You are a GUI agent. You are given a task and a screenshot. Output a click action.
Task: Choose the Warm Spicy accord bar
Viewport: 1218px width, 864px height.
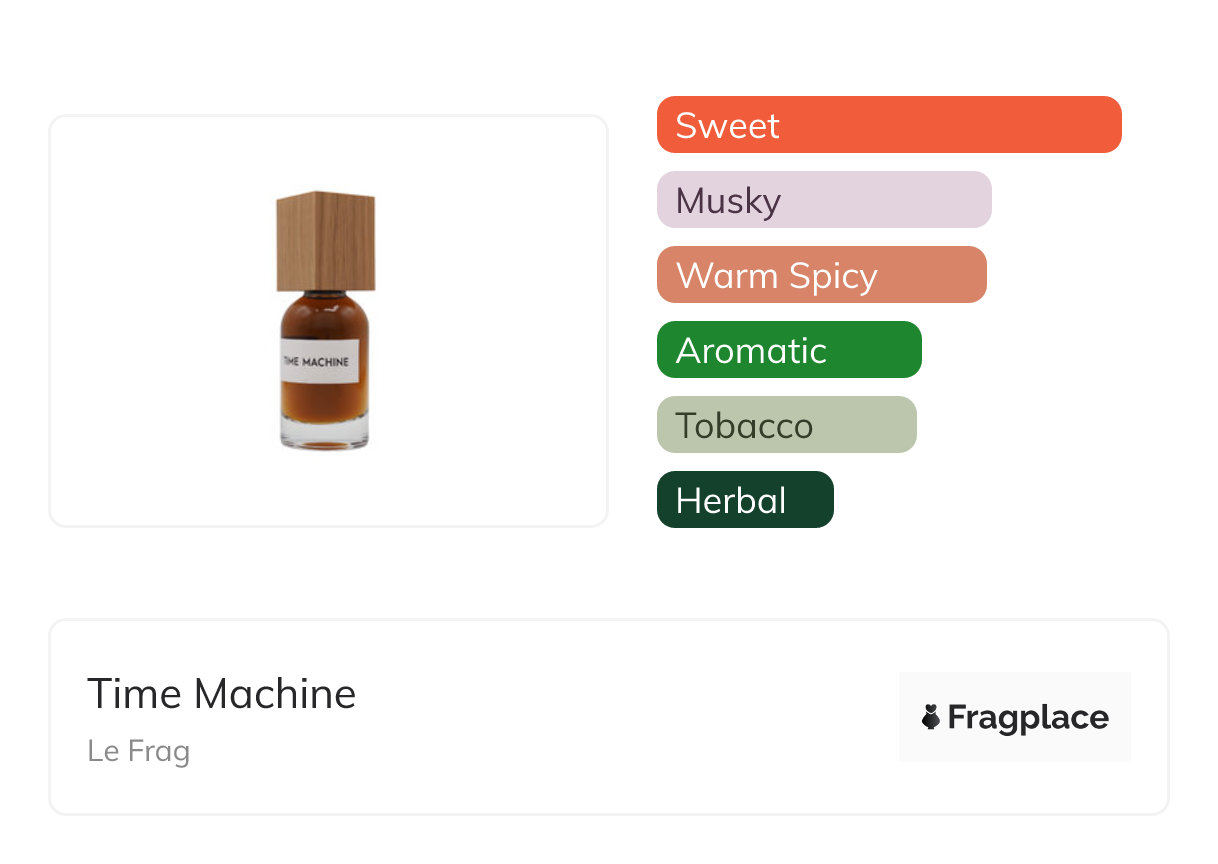(821, 275)
